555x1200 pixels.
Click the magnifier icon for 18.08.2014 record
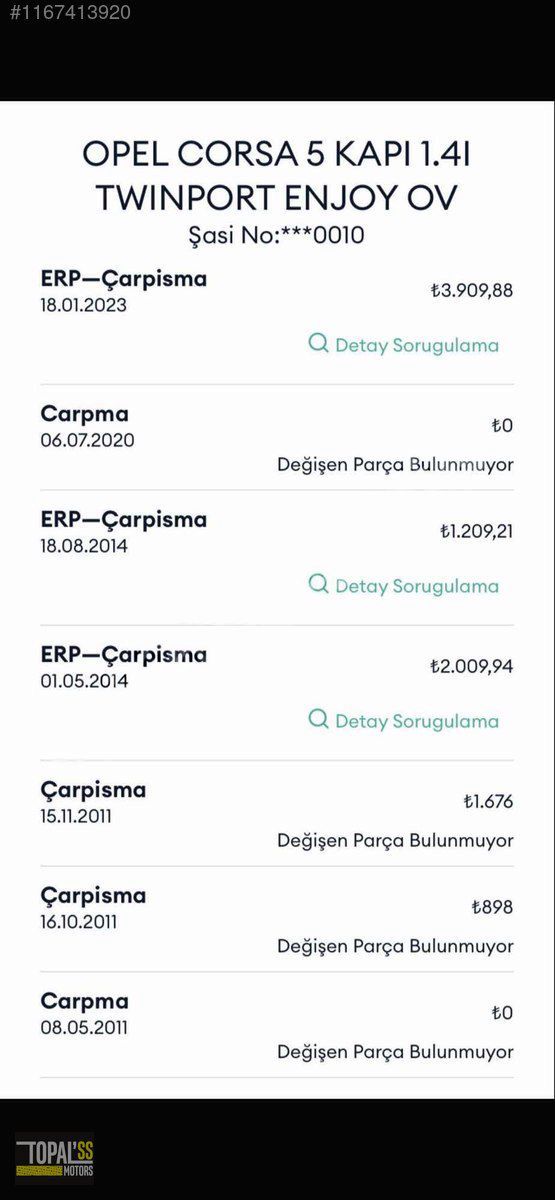click(318, 584)
